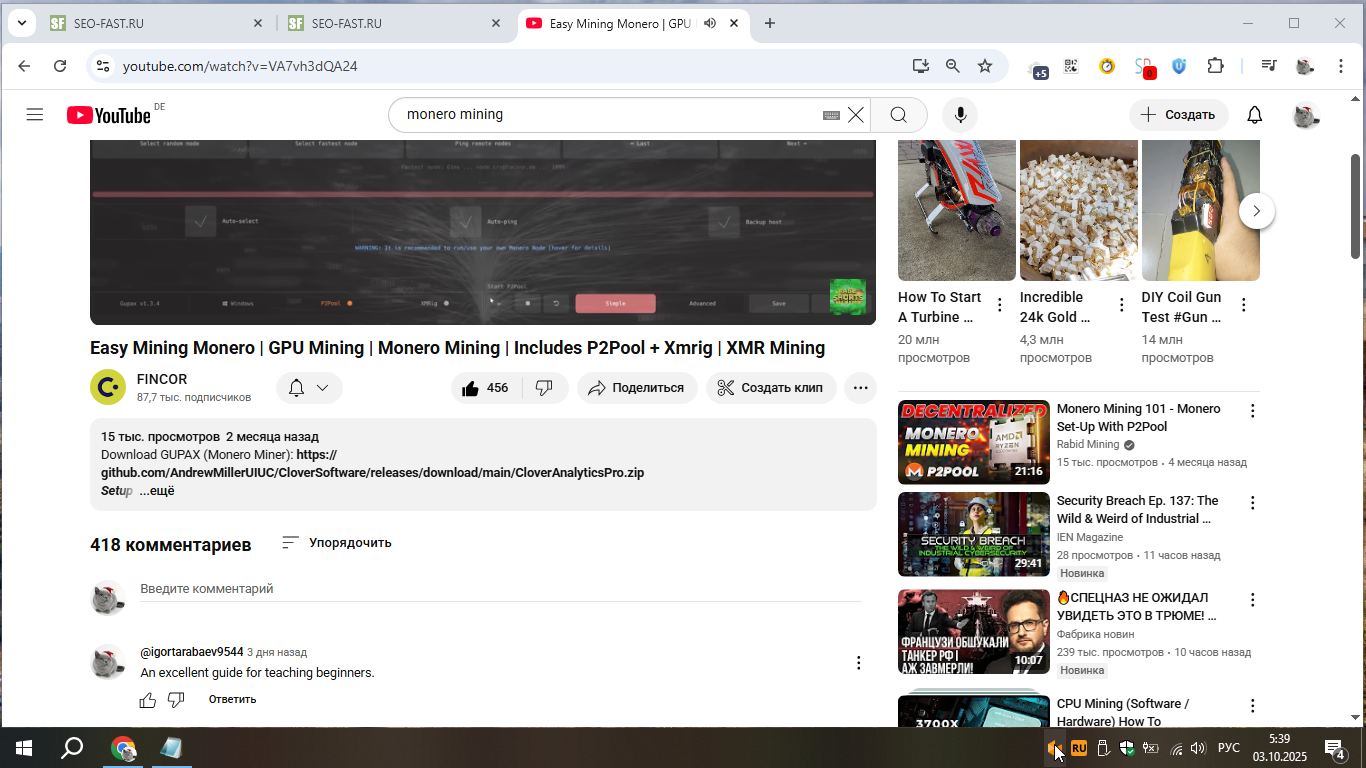
Task: Open options for the igortarabaev9544 comment
Action: (858, 662)
